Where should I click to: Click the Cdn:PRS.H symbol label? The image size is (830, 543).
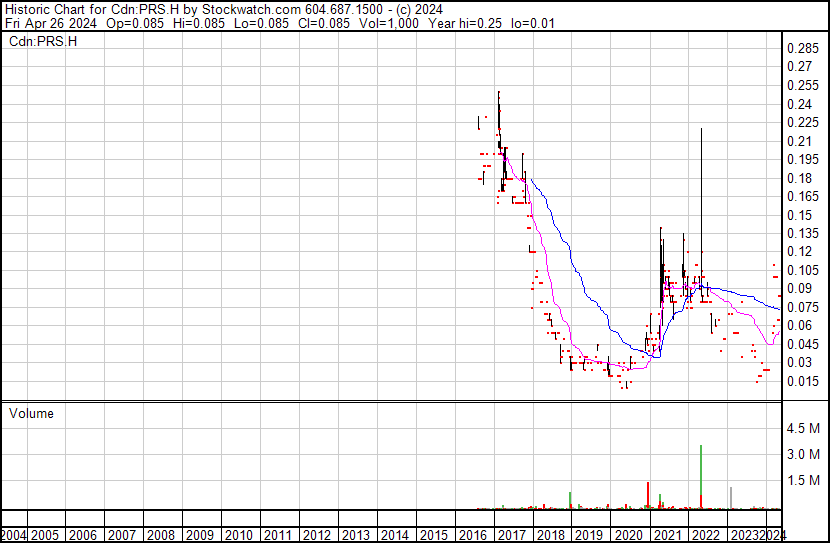43,41
